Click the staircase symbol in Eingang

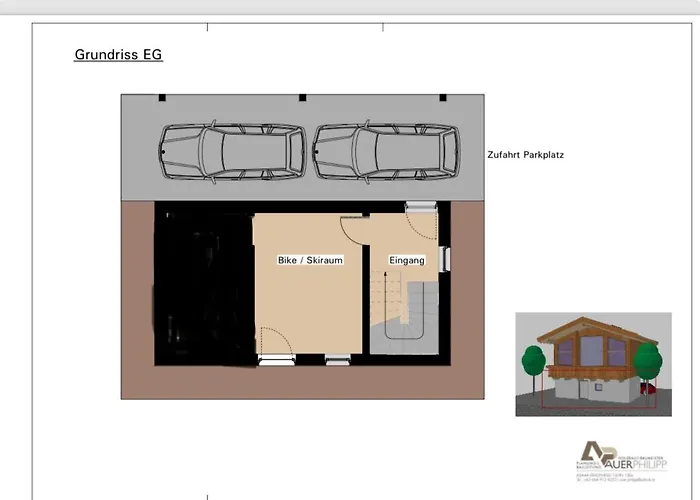tap(406, 310)
